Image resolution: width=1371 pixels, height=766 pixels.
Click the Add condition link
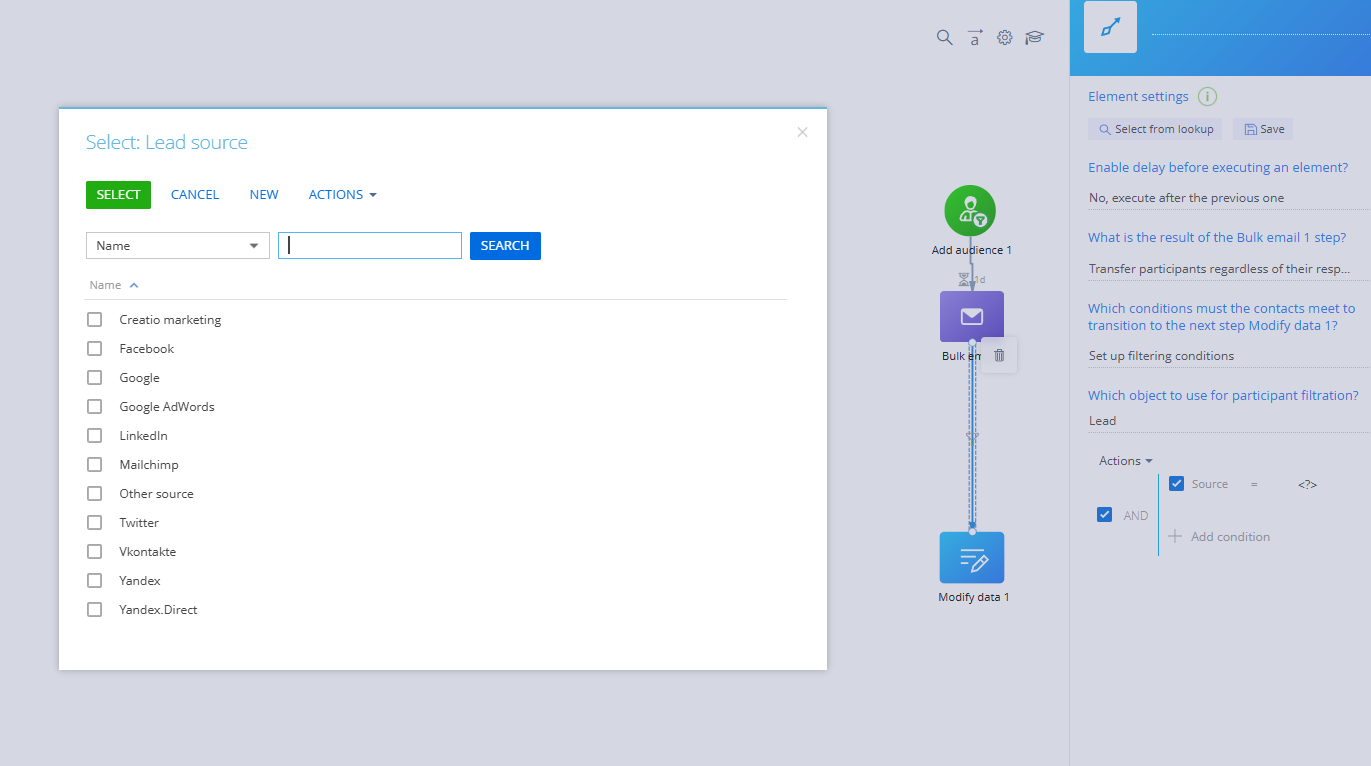pyautogui.click(x=1230, y=537)
